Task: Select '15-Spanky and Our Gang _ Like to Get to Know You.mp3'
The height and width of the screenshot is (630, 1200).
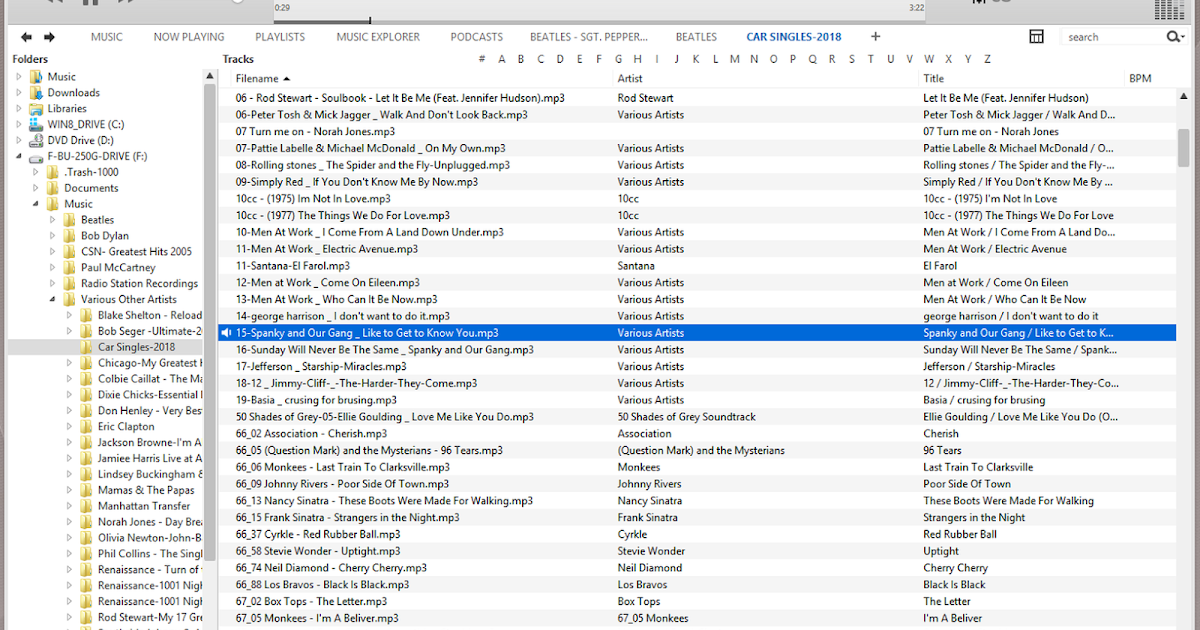Action: [367, 333]
